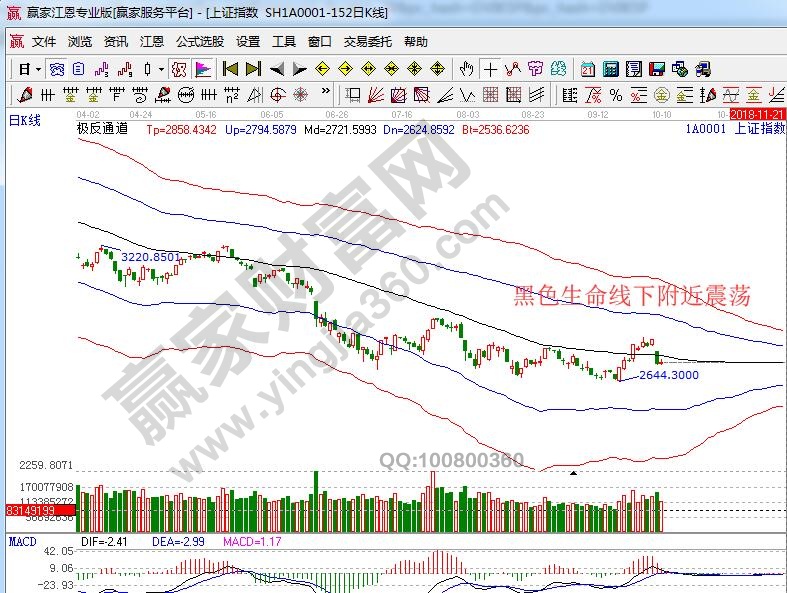Expand the 日 period dropdown arrow
787x593 pixels.
38,69
